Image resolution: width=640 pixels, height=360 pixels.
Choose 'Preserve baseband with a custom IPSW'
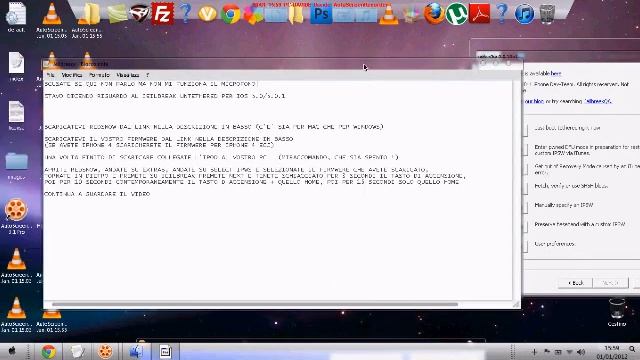click(x=580, y=224)
